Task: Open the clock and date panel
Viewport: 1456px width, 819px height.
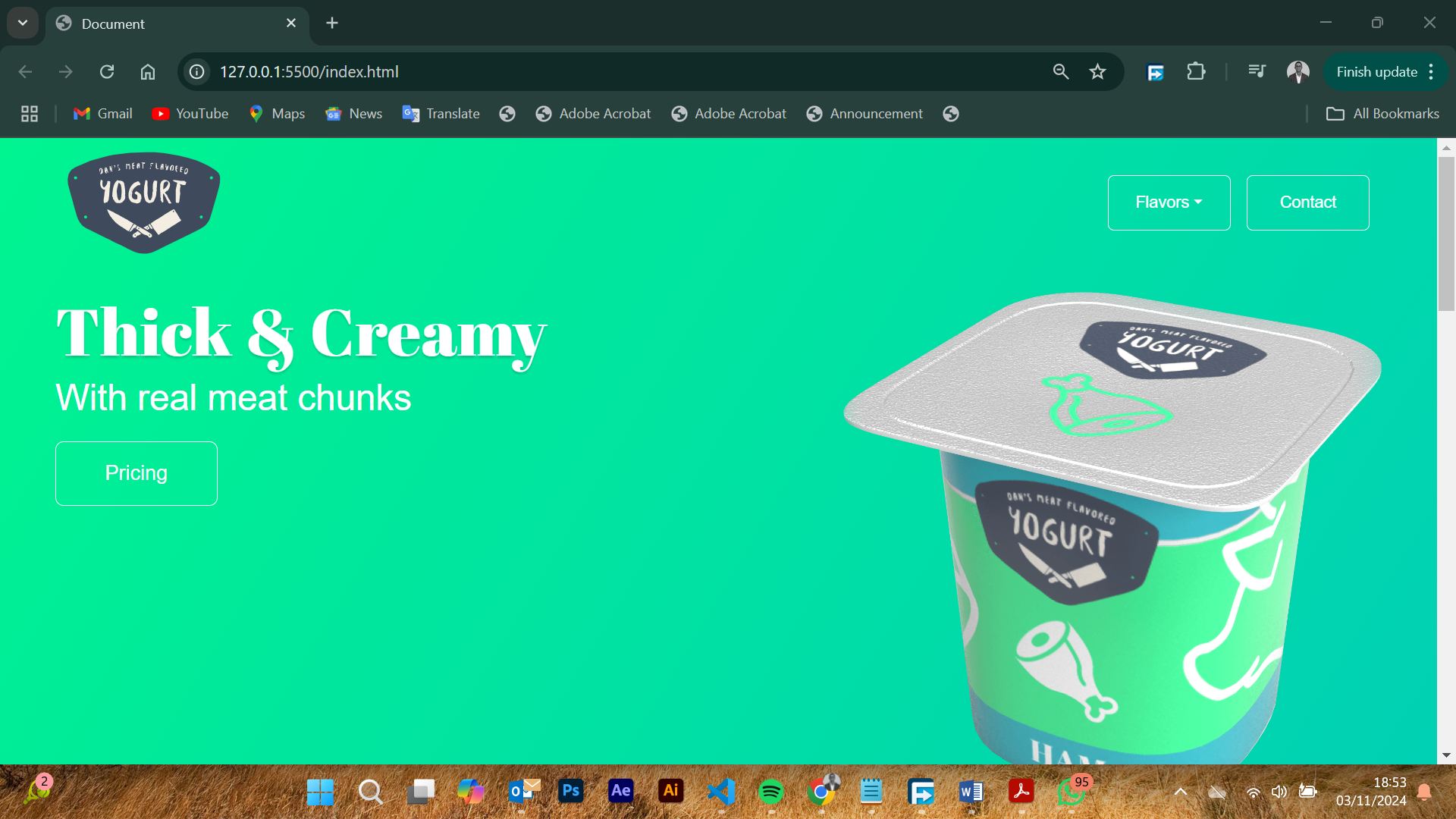Action: 1371,792
